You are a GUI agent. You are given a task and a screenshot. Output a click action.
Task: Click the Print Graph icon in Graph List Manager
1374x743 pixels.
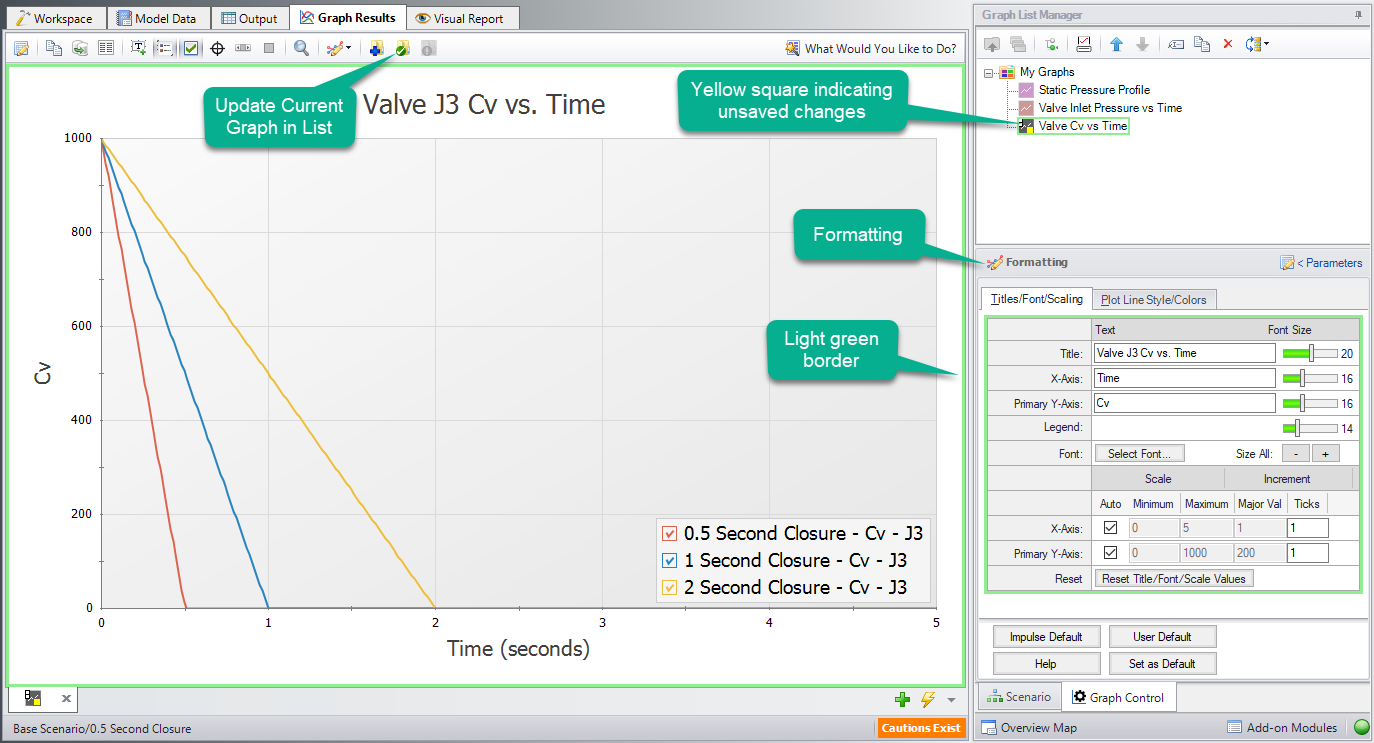click(1084, 44)
